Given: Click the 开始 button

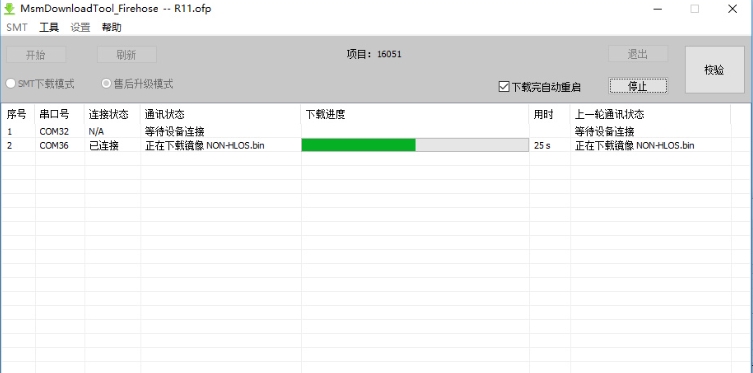Looking at the screenshot, I should (36, 55).
